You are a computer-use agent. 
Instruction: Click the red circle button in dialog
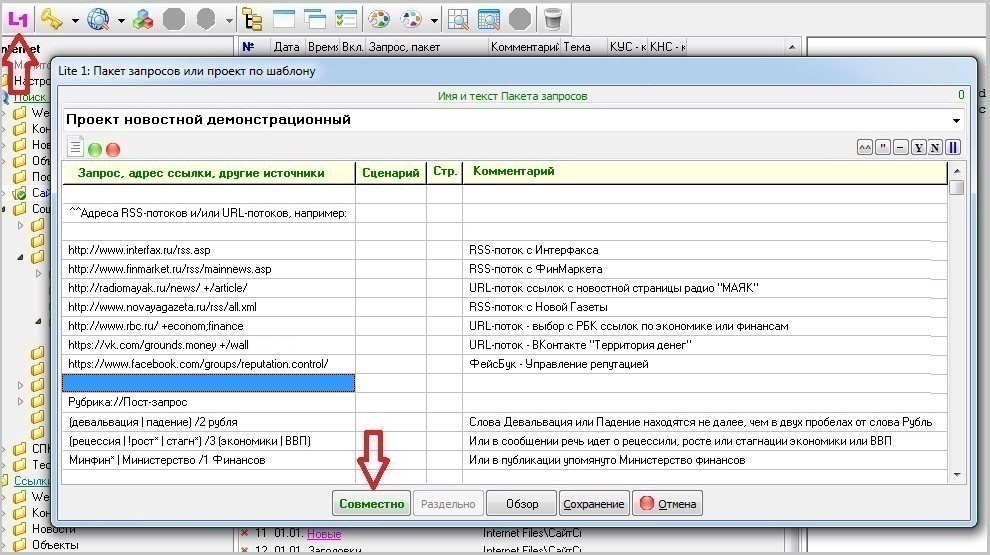point(112,149)
